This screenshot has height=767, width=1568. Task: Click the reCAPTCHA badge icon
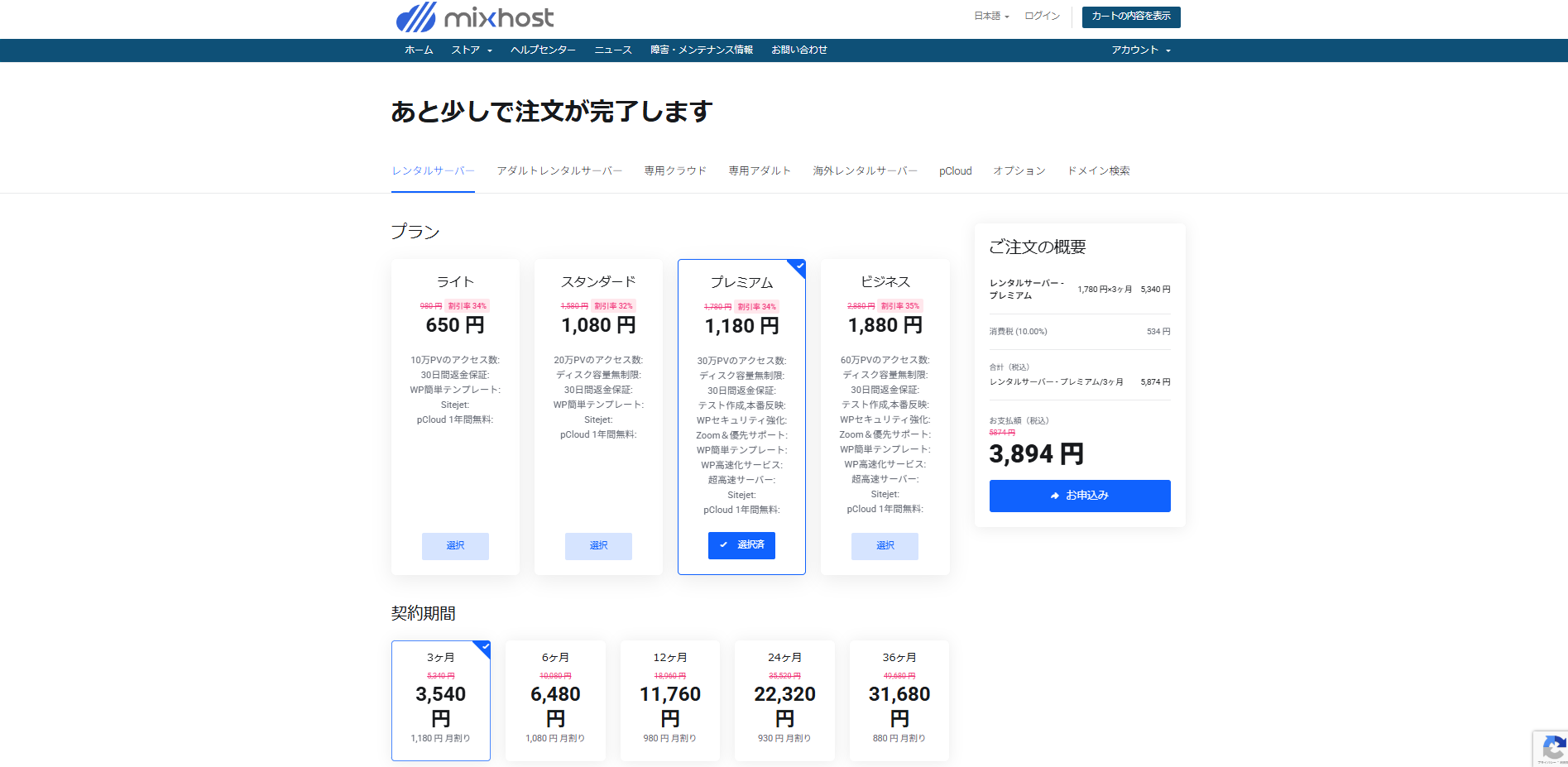pyautogui.click(x=1552, y=748)
